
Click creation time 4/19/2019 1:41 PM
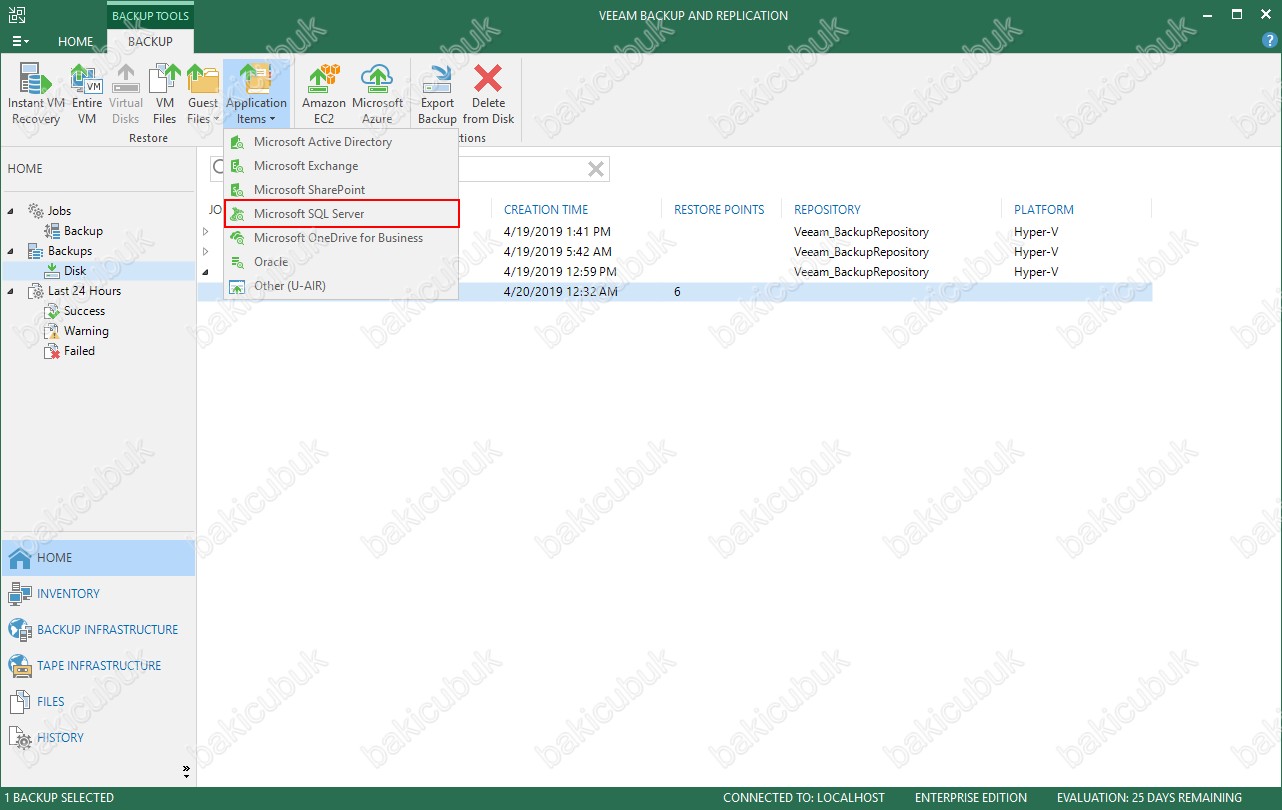point(557,232)
